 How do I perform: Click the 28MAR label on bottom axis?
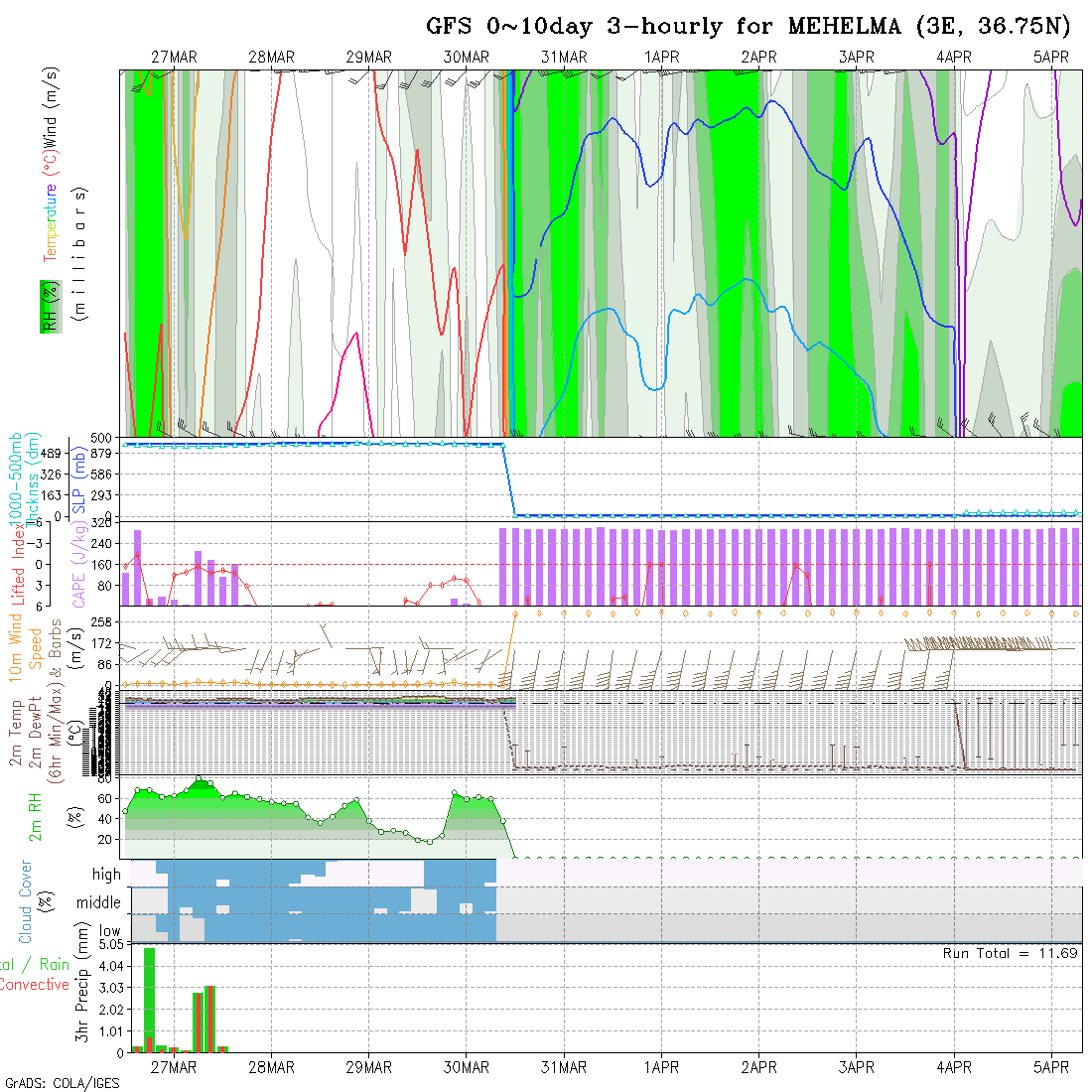tap(271, 1067)
